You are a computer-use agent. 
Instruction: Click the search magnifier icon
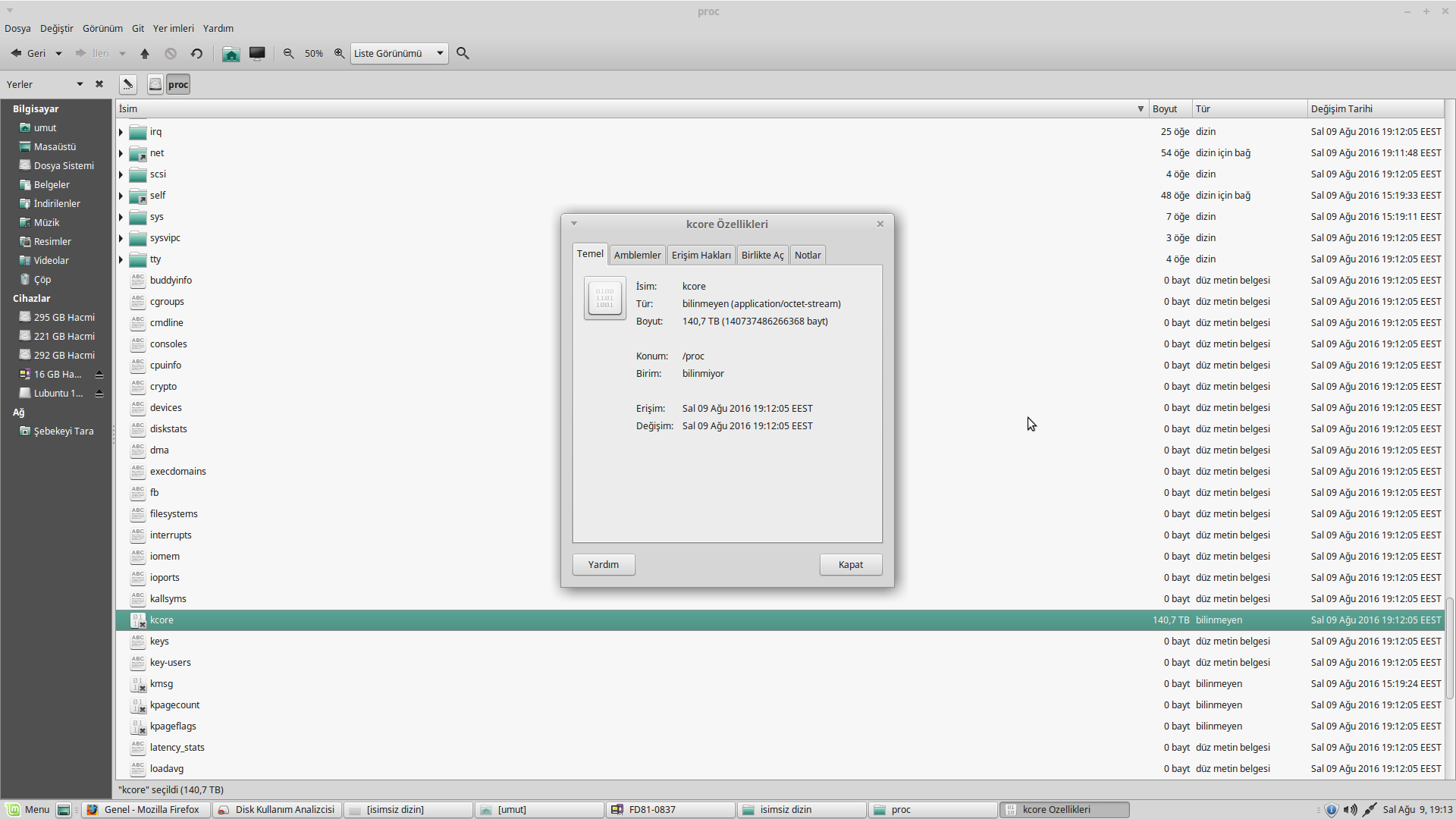point(463,54)
